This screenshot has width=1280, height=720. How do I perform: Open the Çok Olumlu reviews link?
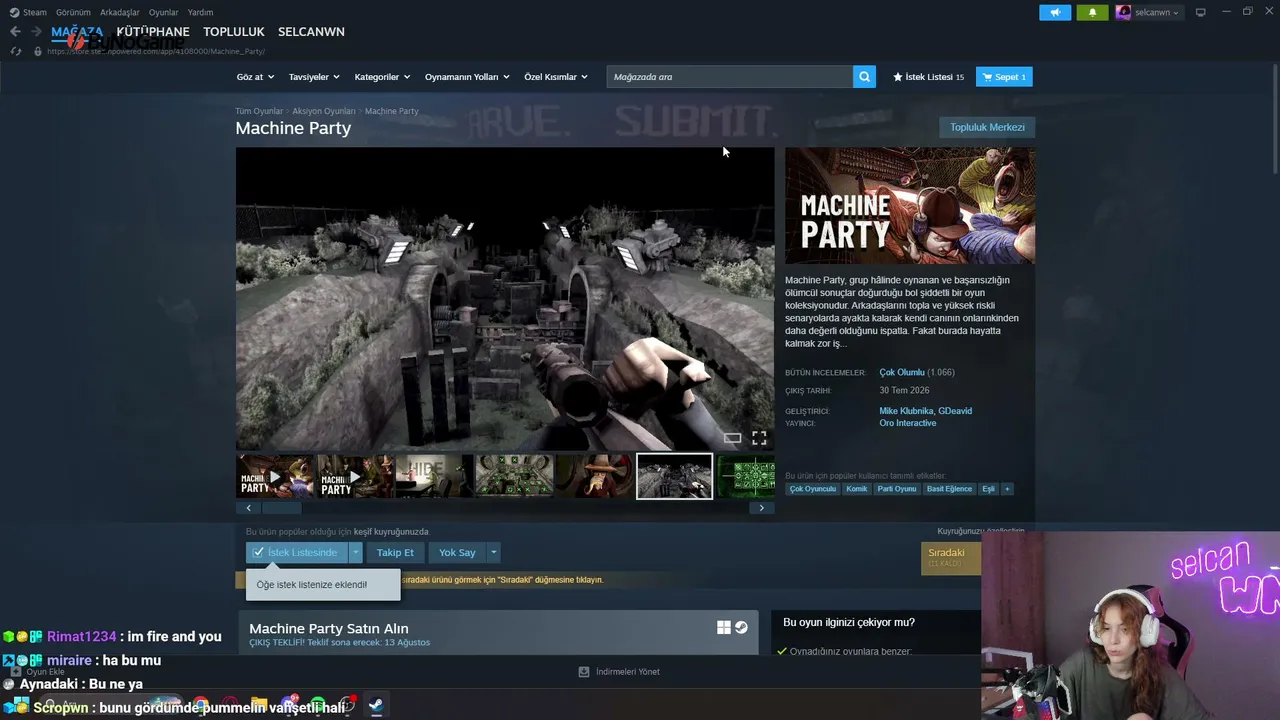pos(902,372)
